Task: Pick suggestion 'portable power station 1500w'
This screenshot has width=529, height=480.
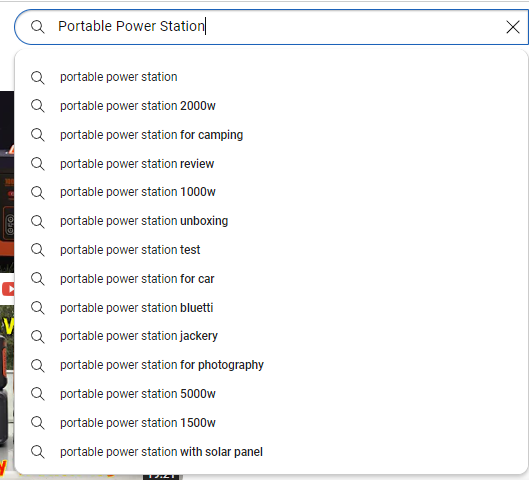Action: [271, 423]
